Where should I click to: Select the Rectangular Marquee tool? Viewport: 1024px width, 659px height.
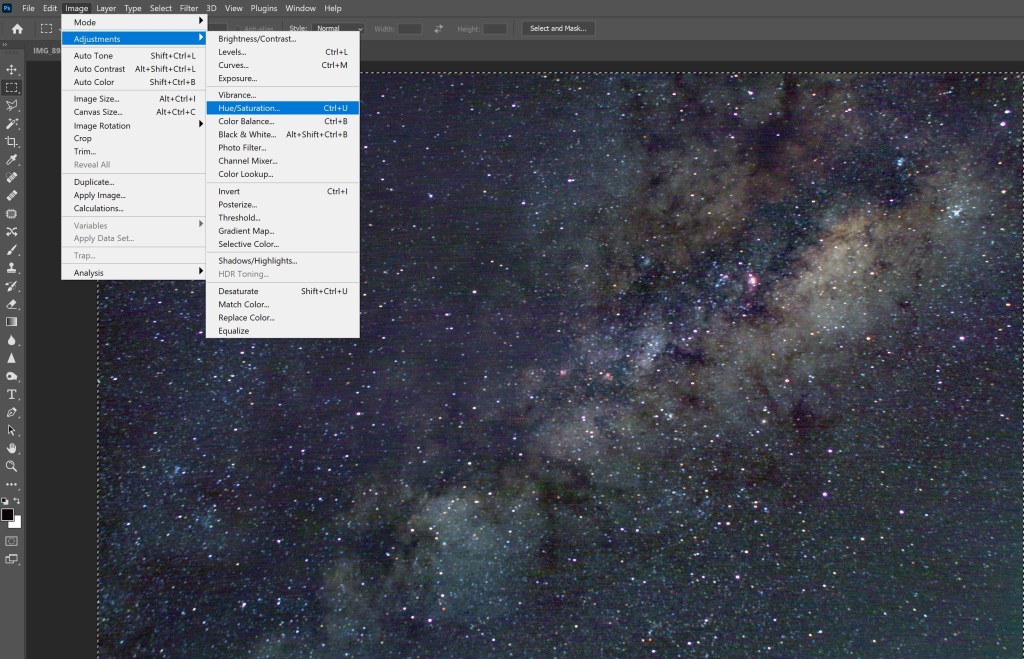point(12,87)
